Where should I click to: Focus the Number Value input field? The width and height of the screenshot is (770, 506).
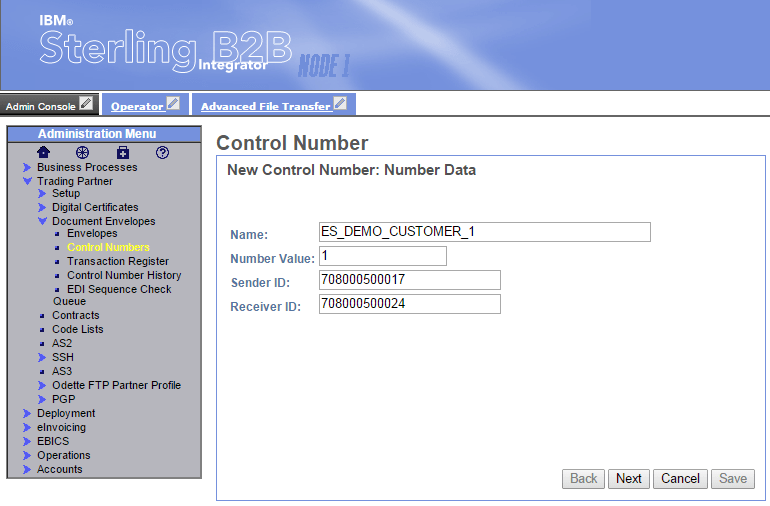pos(383,256)
